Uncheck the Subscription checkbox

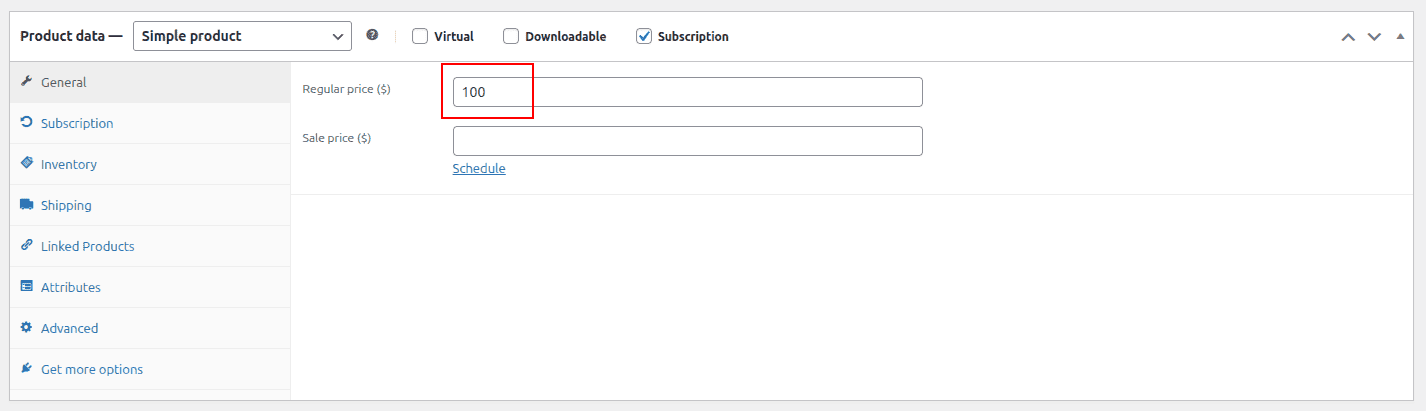(x=644, y=36)
